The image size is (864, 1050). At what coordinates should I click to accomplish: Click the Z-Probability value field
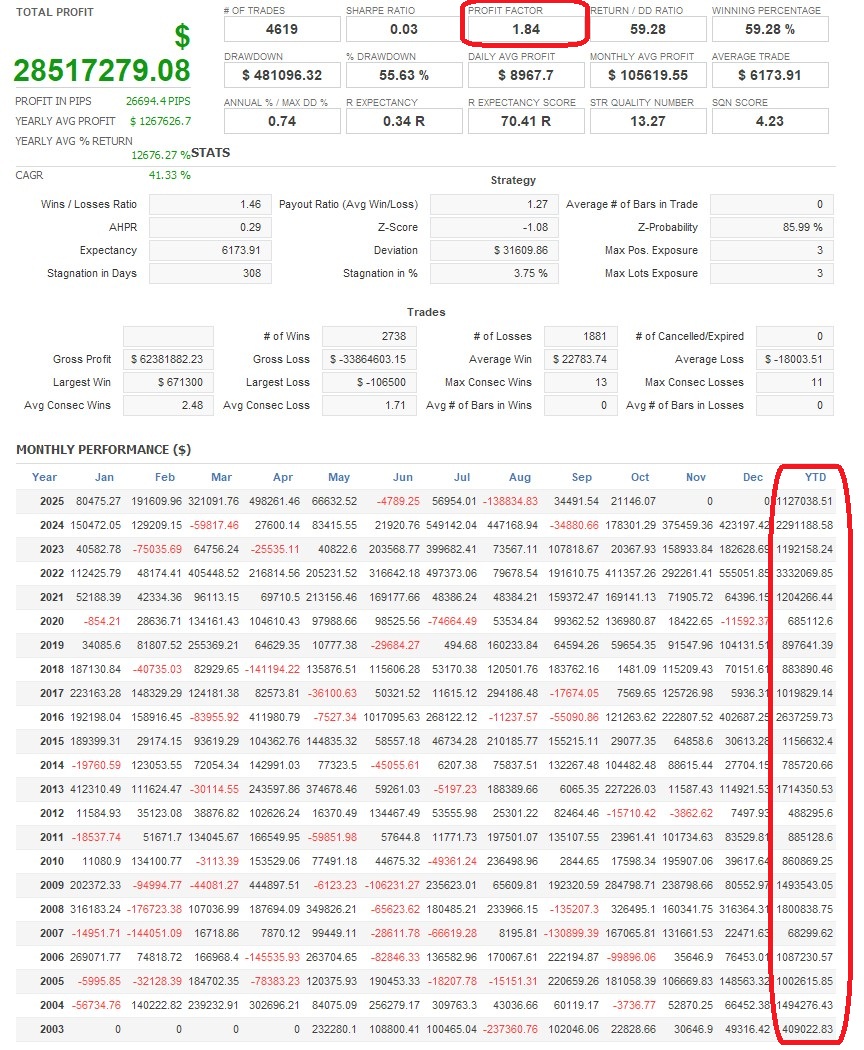pyautogui.click(x=770, y=227)
